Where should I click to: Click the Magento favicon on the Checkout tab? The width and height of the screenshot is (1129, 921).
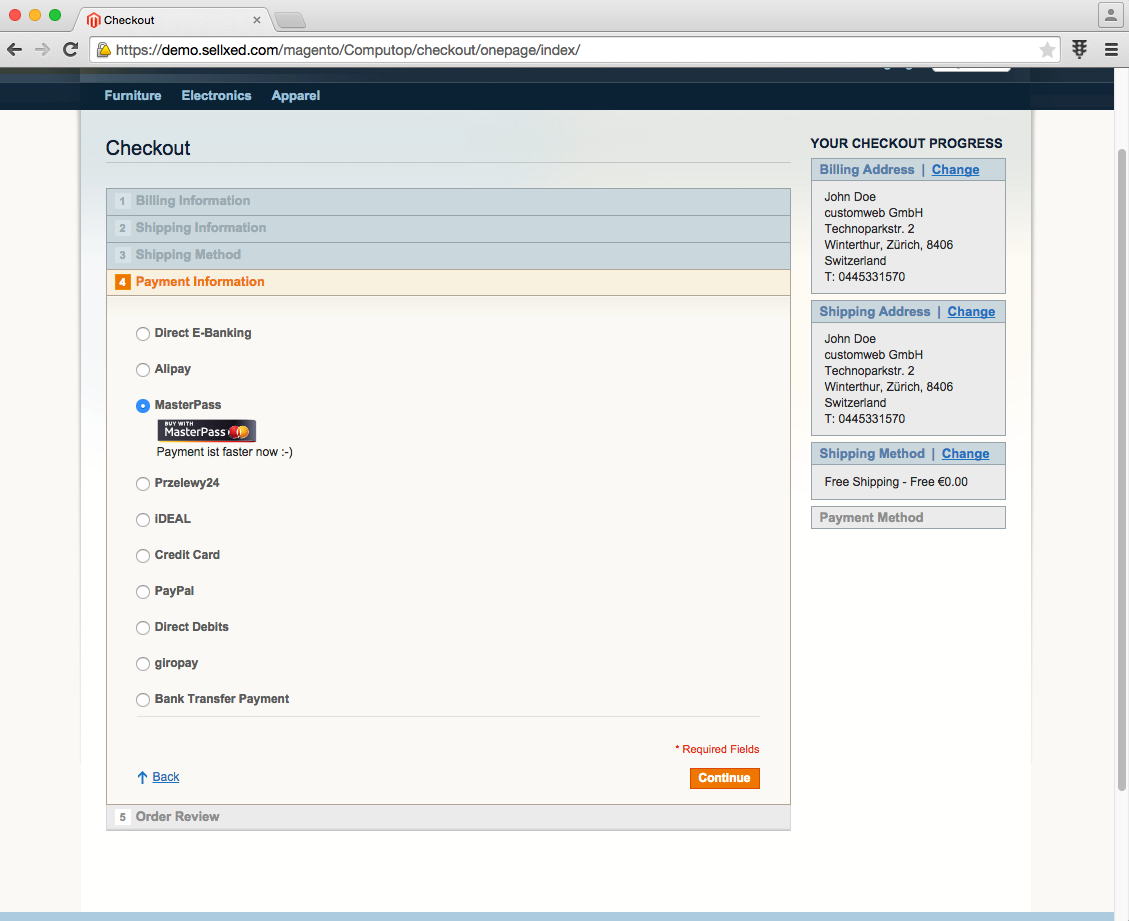(93, 20)
